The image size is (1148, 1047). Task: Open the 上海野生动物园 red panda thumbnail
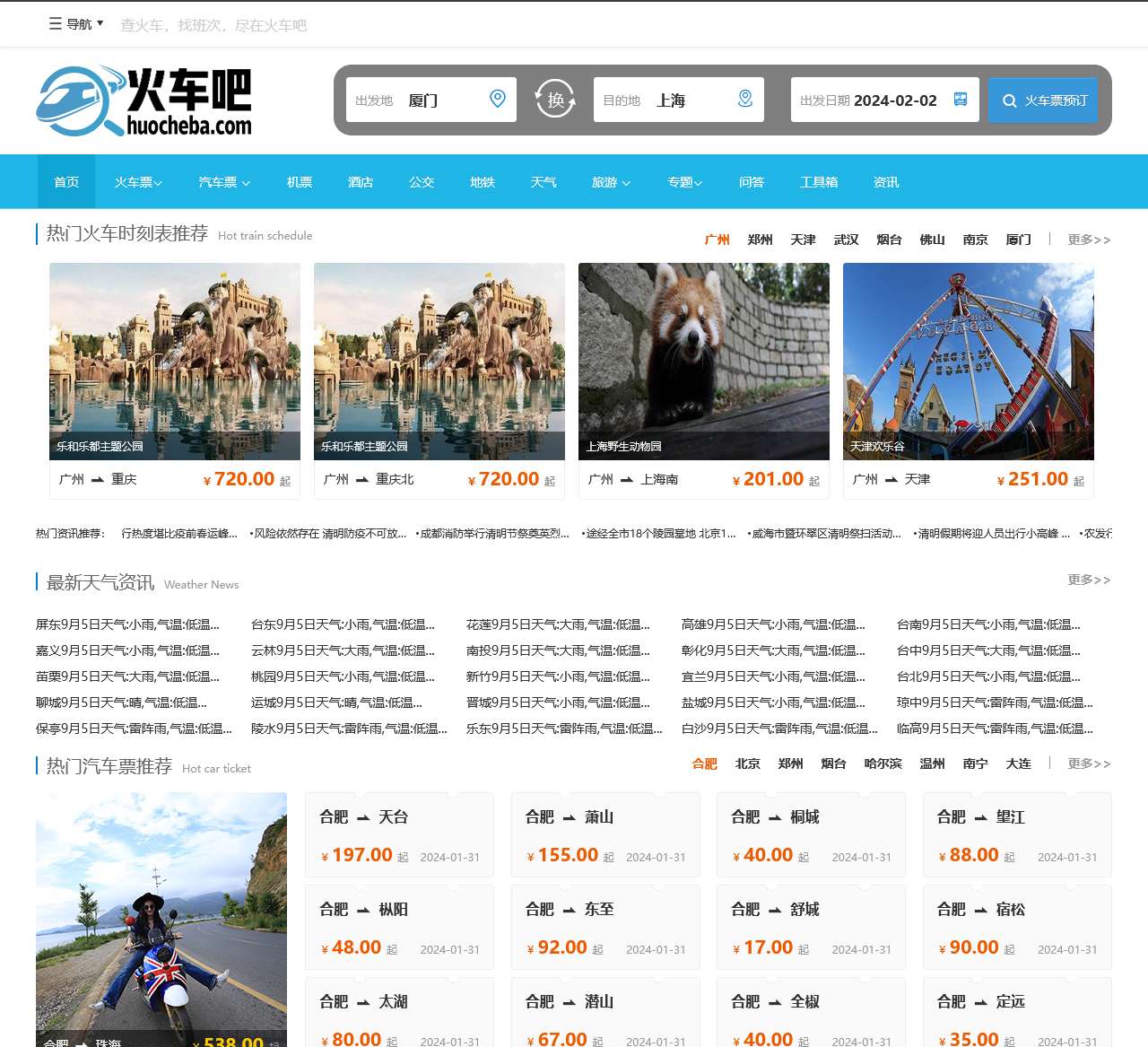[703, 361]
